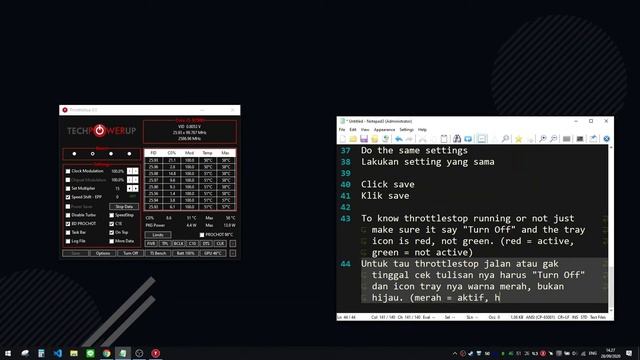Enable Clock Modulation checkbox
This screenshot has width=640, height=360.
point(68,171)
